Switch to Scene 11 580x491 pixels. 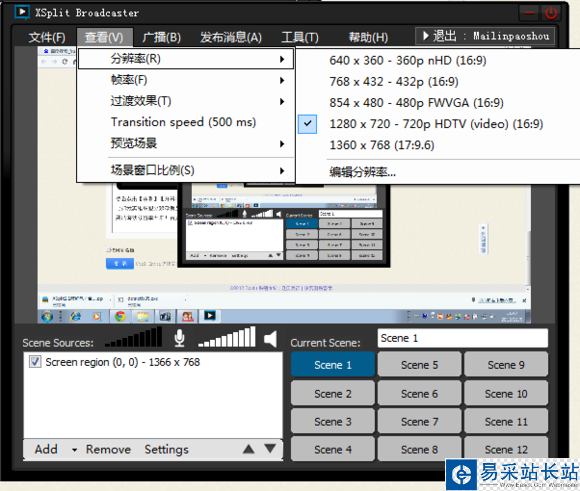(506, 421)
